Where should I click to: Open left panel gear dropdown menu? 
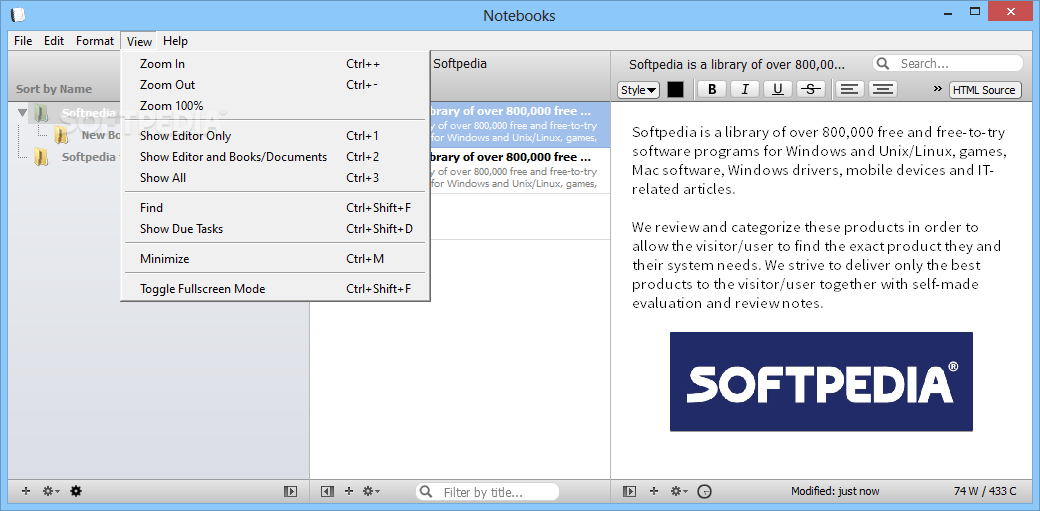[51, 491]
